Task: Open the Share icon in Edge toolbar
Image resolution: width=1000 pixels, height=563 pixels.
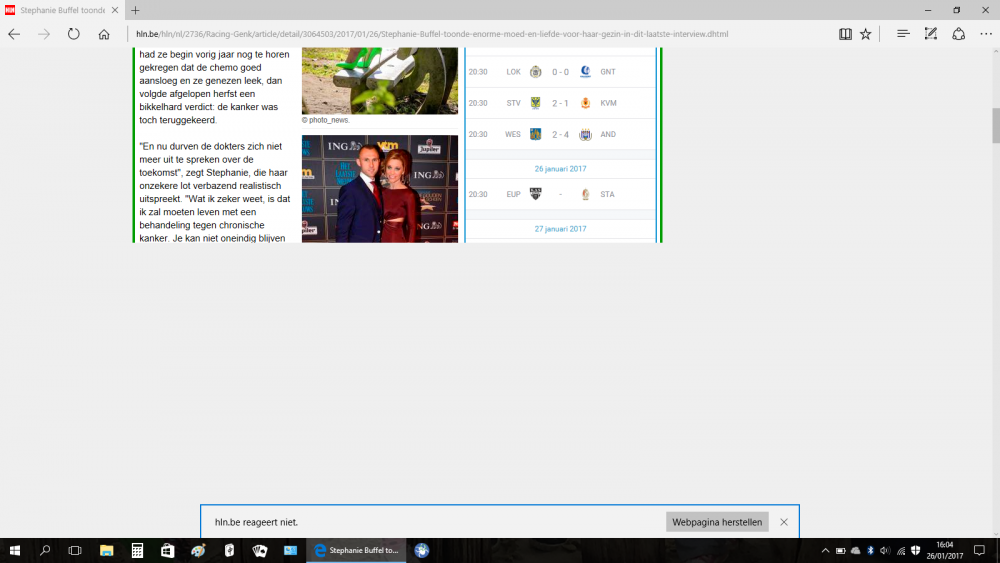Action: [x=958, y=34]
